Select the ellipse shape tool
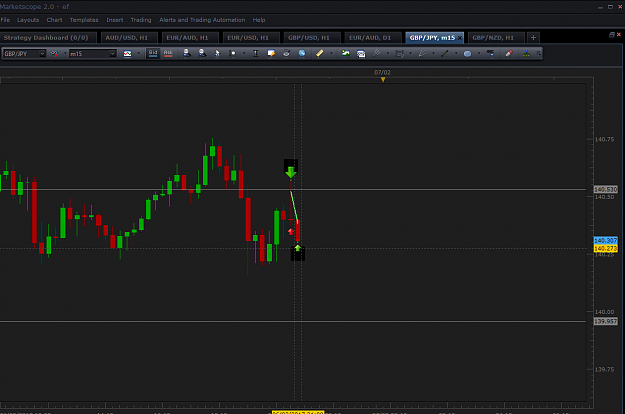Viewport: 625px width, 414px height. click(x=468, y=53)
